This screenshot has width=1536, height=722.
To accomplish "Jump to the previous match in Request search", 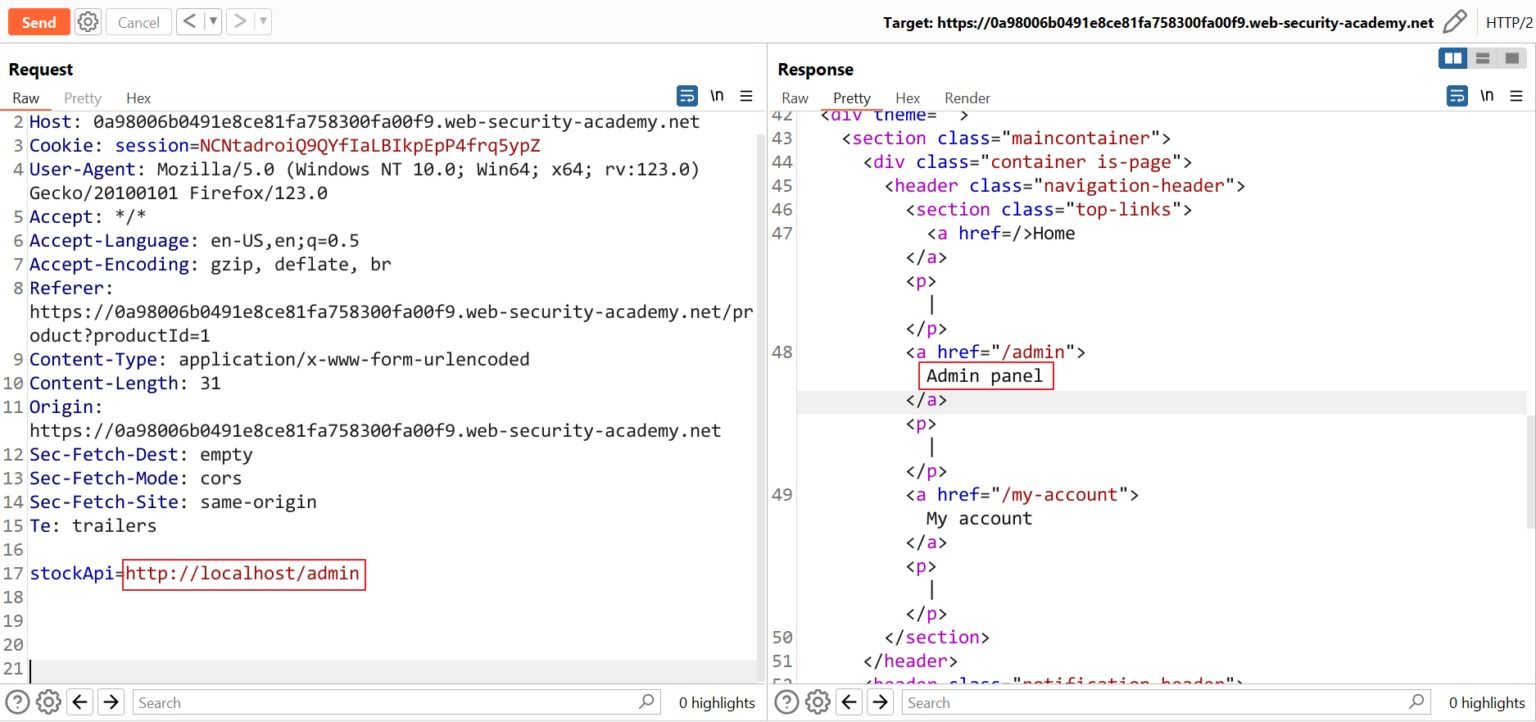I will (x=81, y=702).
